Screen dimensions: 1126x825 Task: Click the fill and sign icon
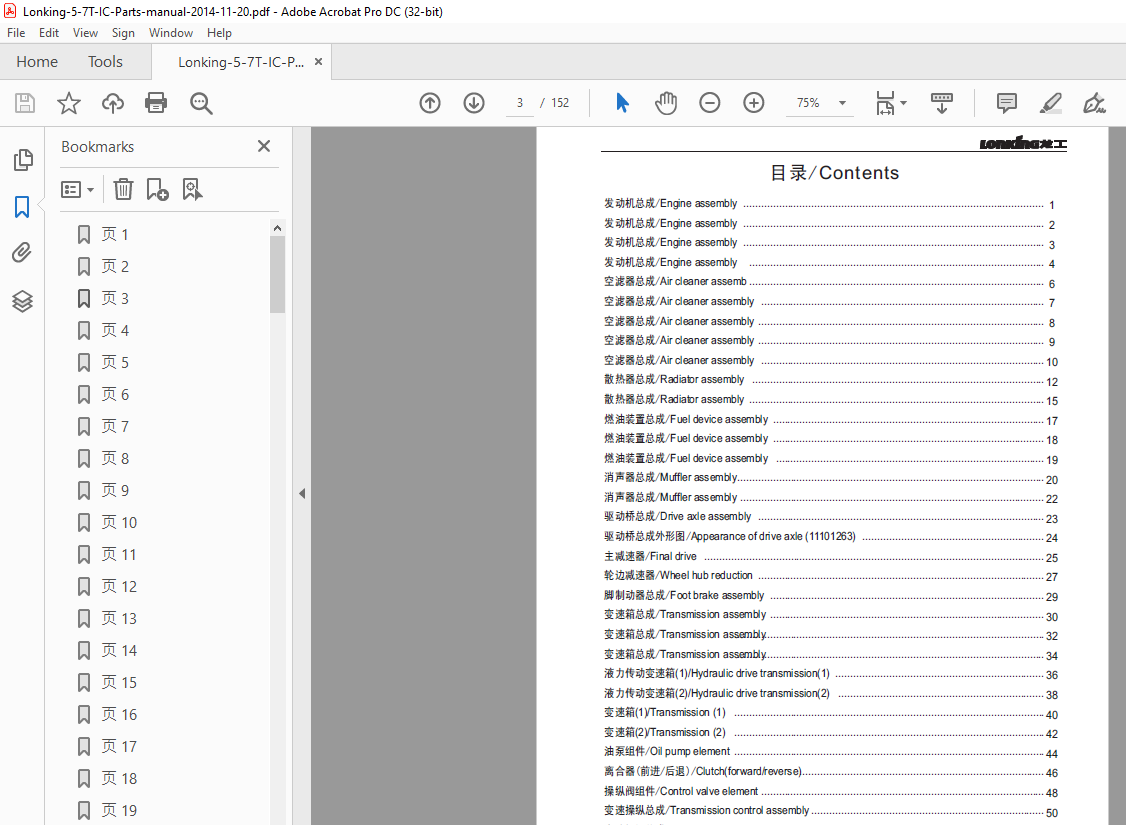[x=1094, y=103]
